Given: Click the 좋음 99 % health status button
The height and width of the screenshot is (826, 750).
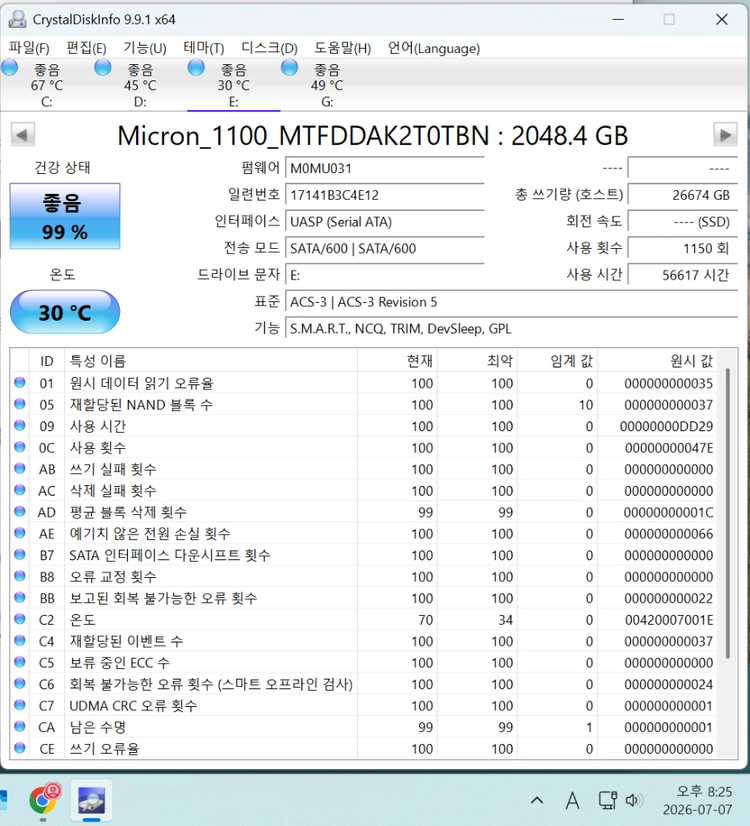Looking at the screenshot, I should (65, 217).
